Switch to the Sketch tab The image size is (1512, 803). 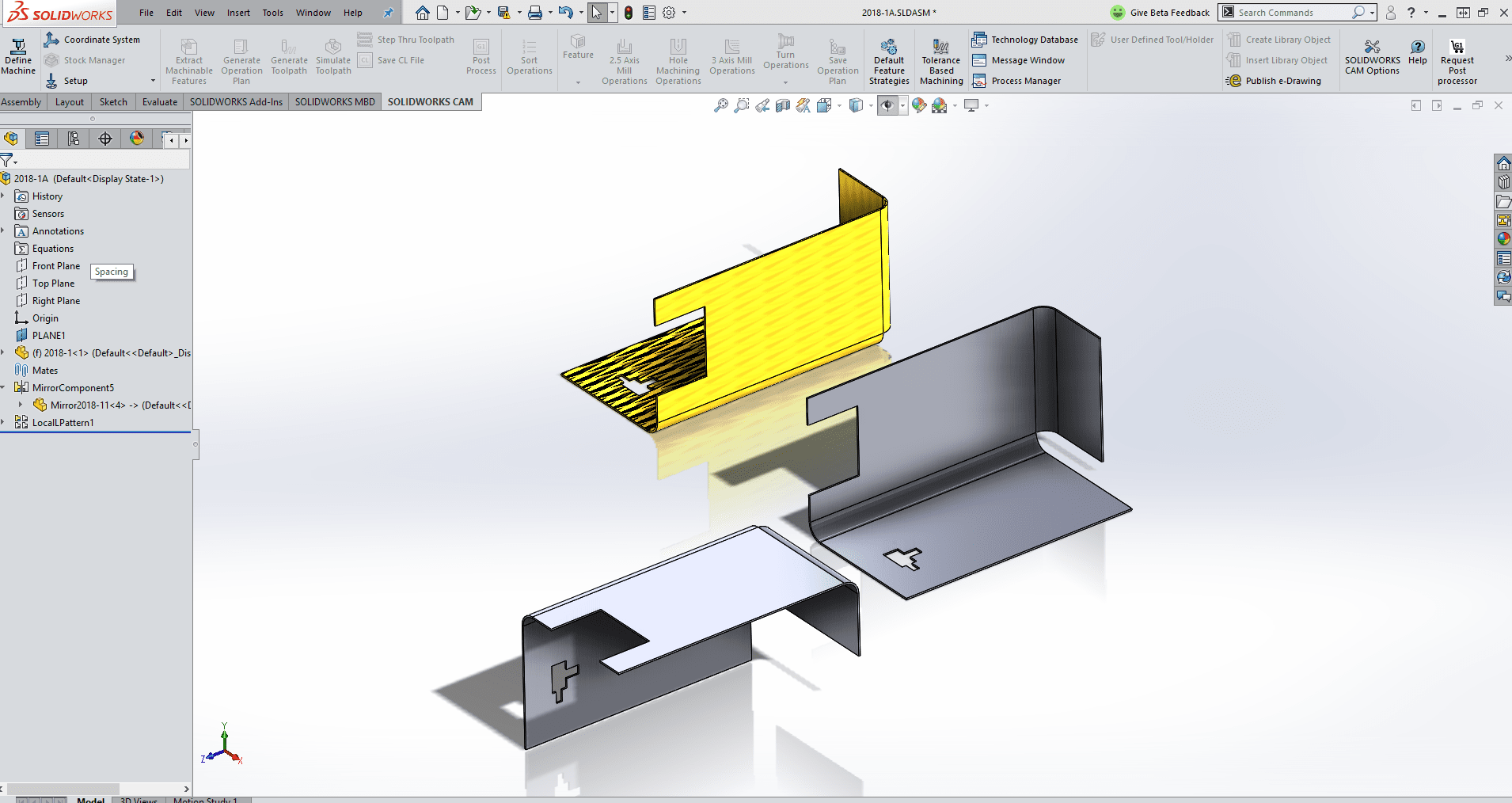(113, 102)
